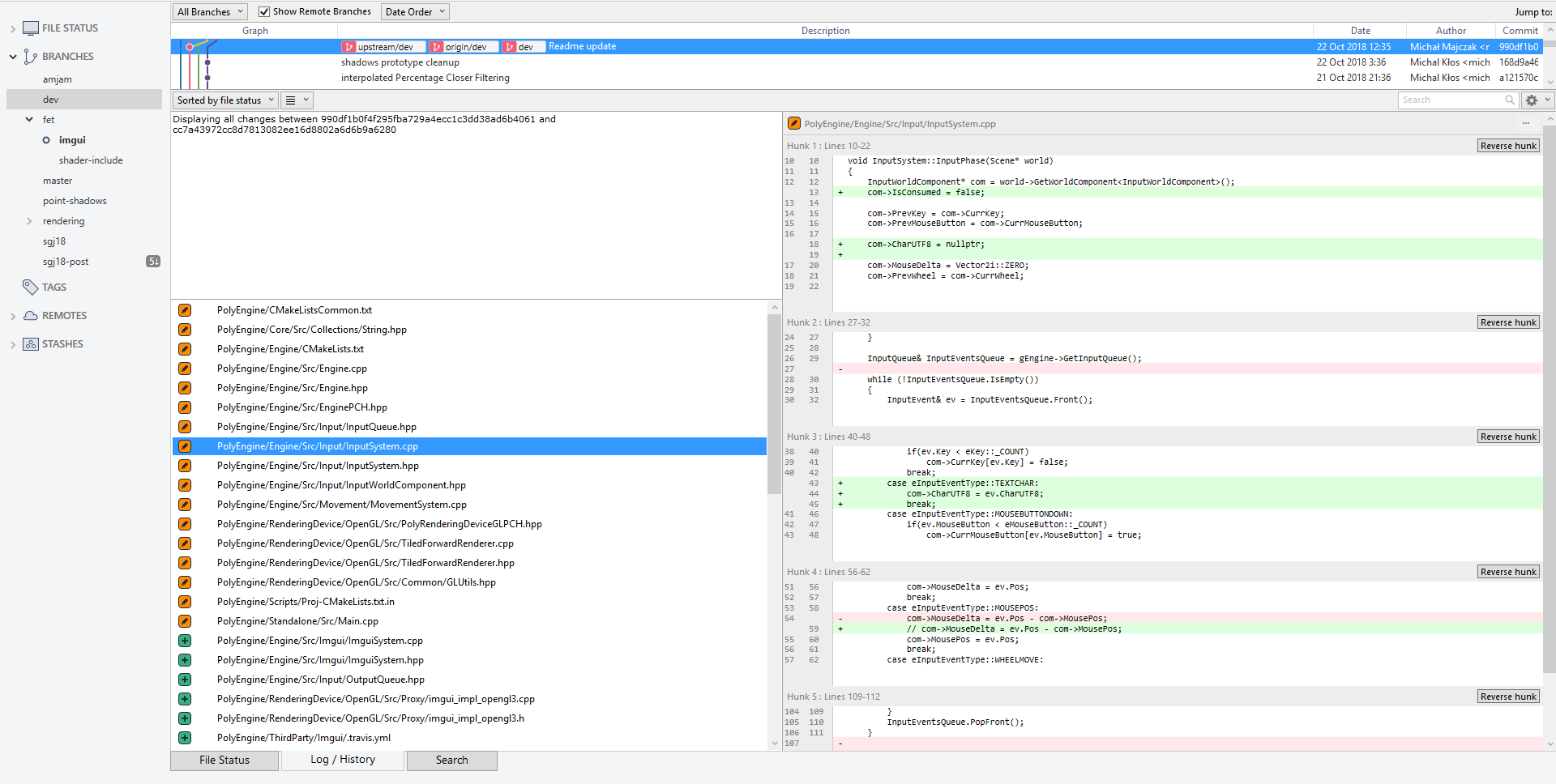1556x784 pixels.
Task: Click the Date column header
Action: (x=1360, y=31)
